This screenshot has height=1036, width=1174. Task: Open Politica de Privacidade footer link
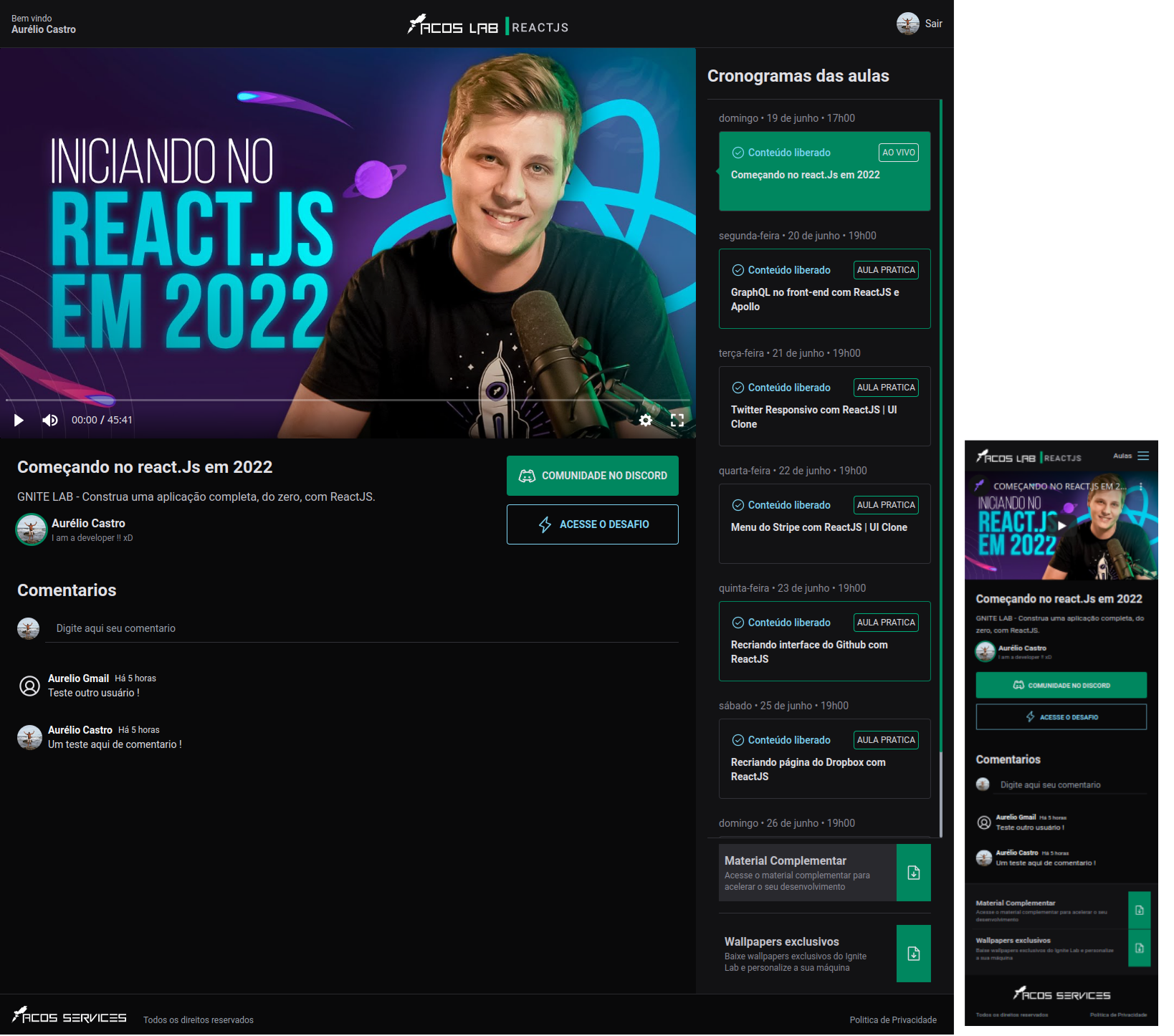(892, 1020)
